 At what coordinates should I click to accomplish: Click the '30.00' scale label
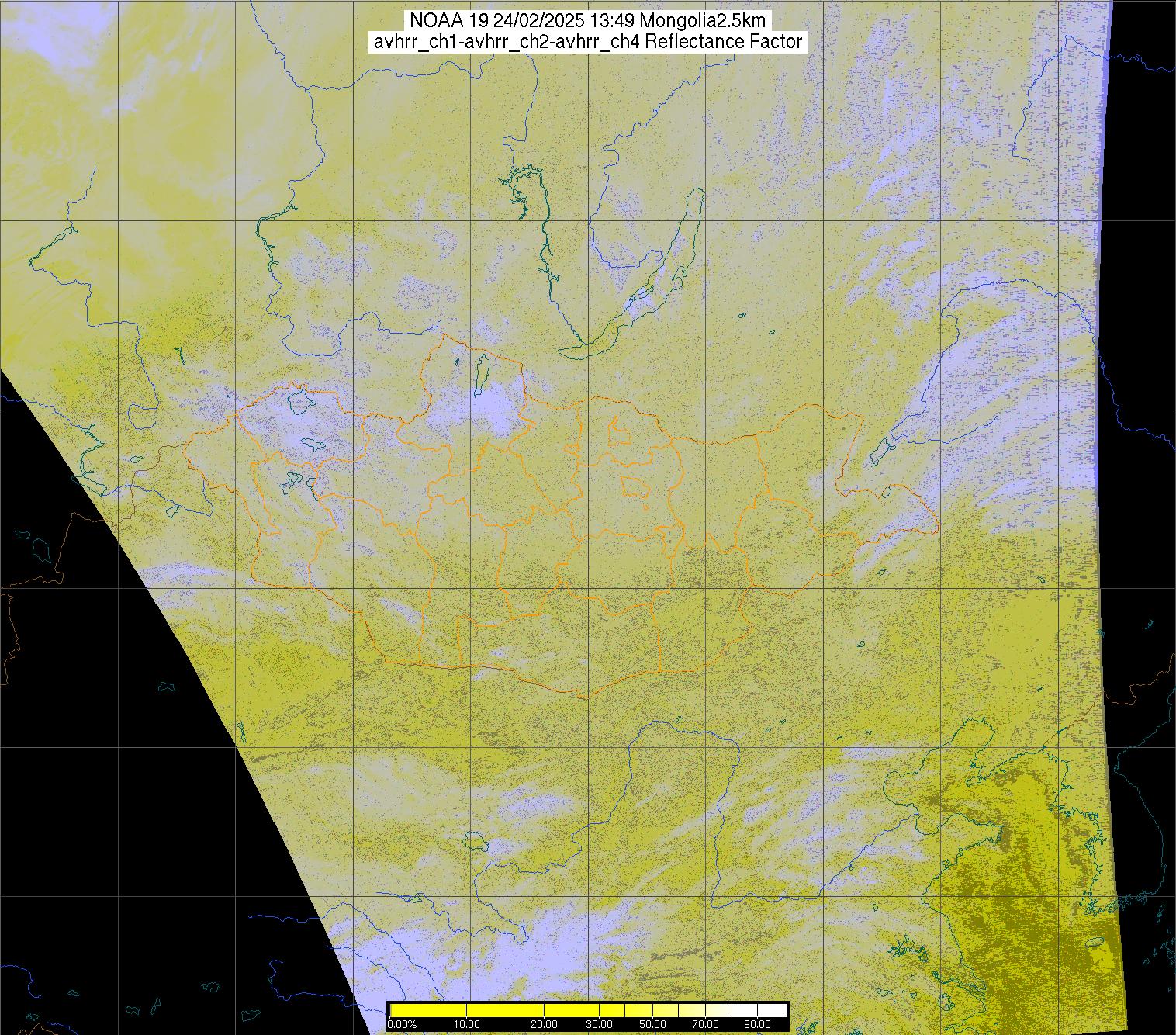[600, 1024]
